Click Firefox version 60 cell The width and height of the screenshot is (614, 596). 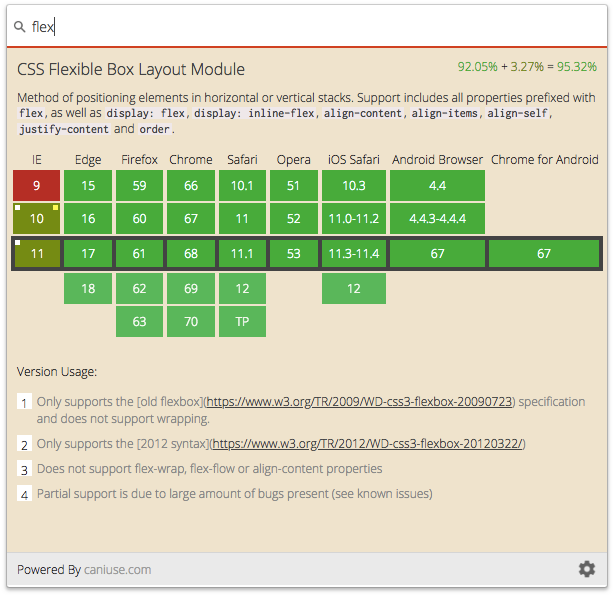pos(139,218)
